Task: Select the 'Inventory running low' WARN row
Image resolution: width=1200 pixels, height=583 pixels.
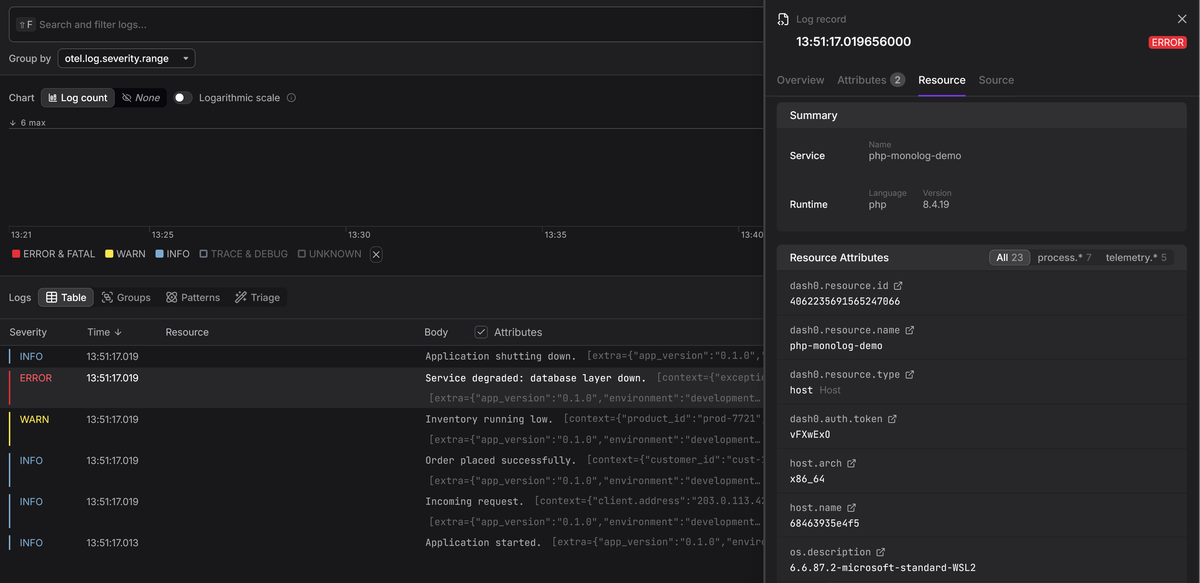Action: pyautogui.click(x=382, y=429)
